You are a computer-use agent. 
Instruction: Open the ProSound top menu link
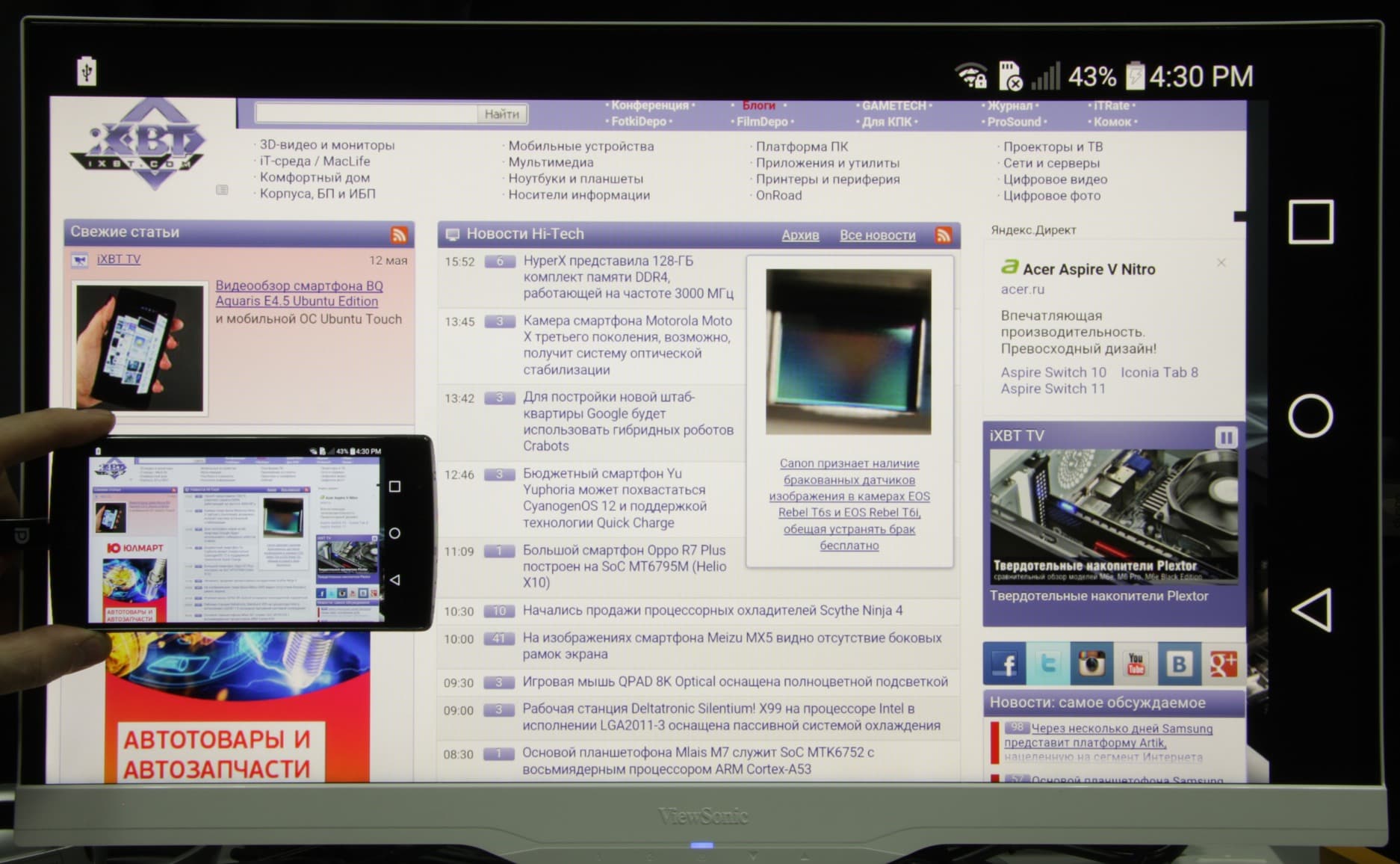click(x=1014, y=121)
